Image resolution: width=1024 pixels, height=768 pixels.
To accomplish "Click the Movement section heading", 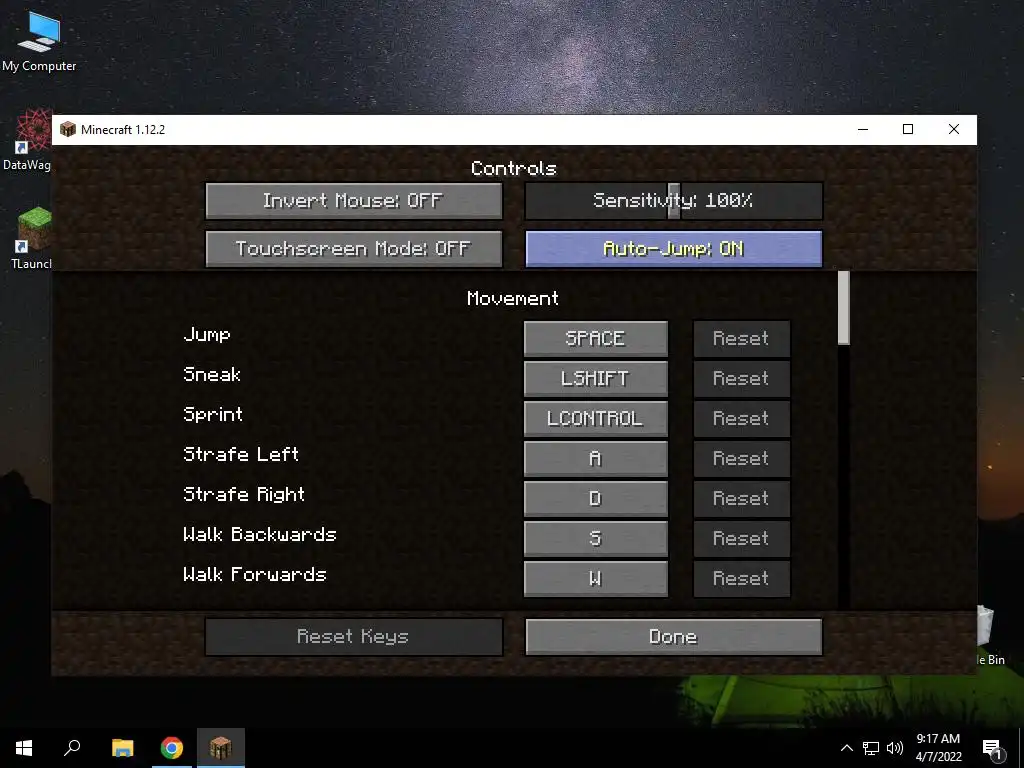I will tap(513, 298).
